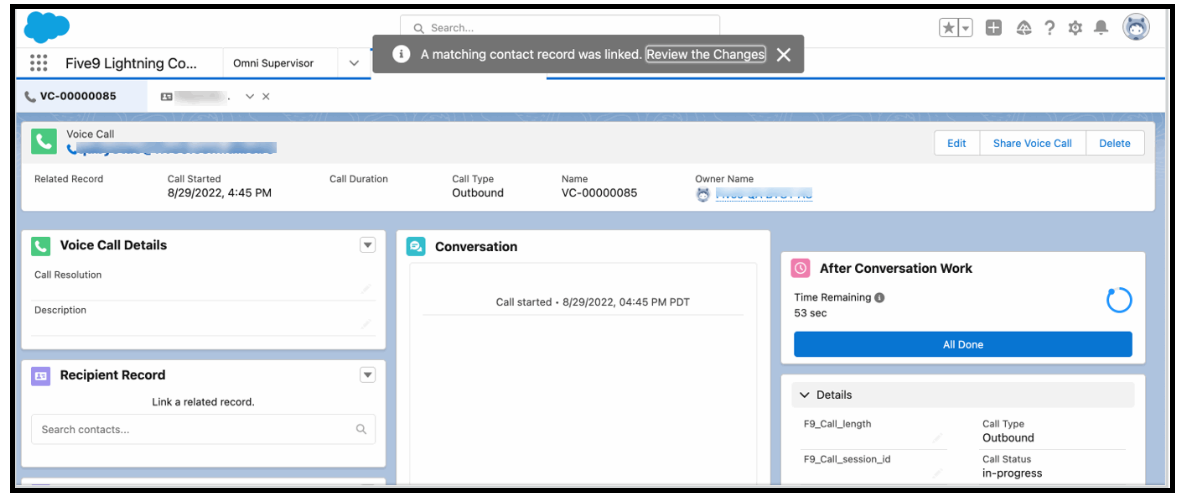Click the Recipient Record card icon
This screenshot has height=498, width=1179.
point(41,375)
